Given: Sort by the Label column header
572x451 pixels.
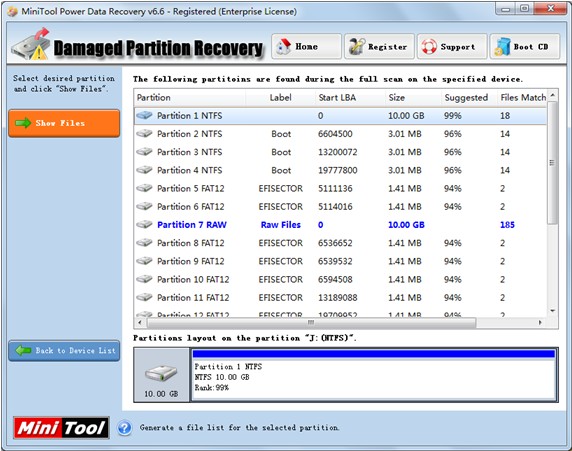Looking at the screenshot, I should pyautogui.click(x=280, y=97).
